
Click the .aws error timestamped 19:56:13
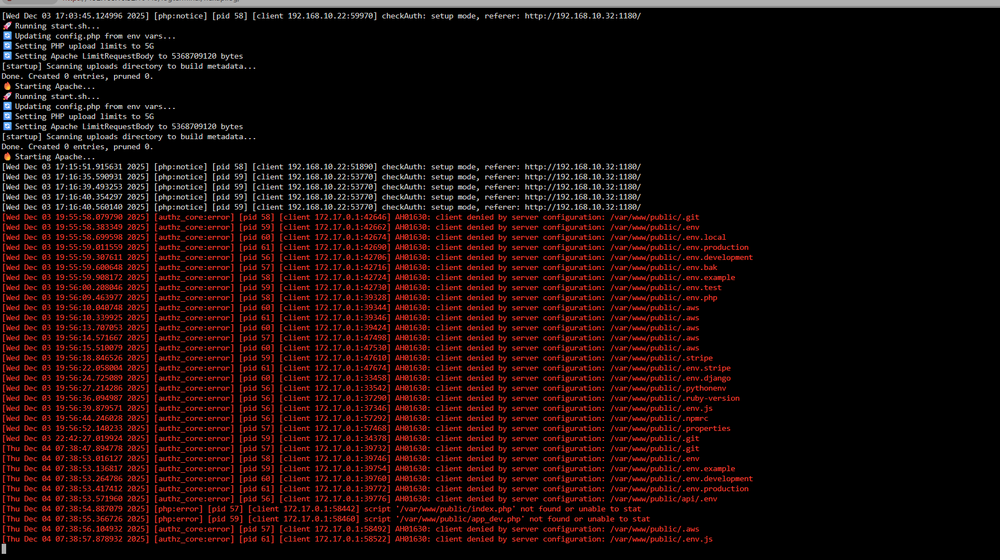click(x=351, y=328)
